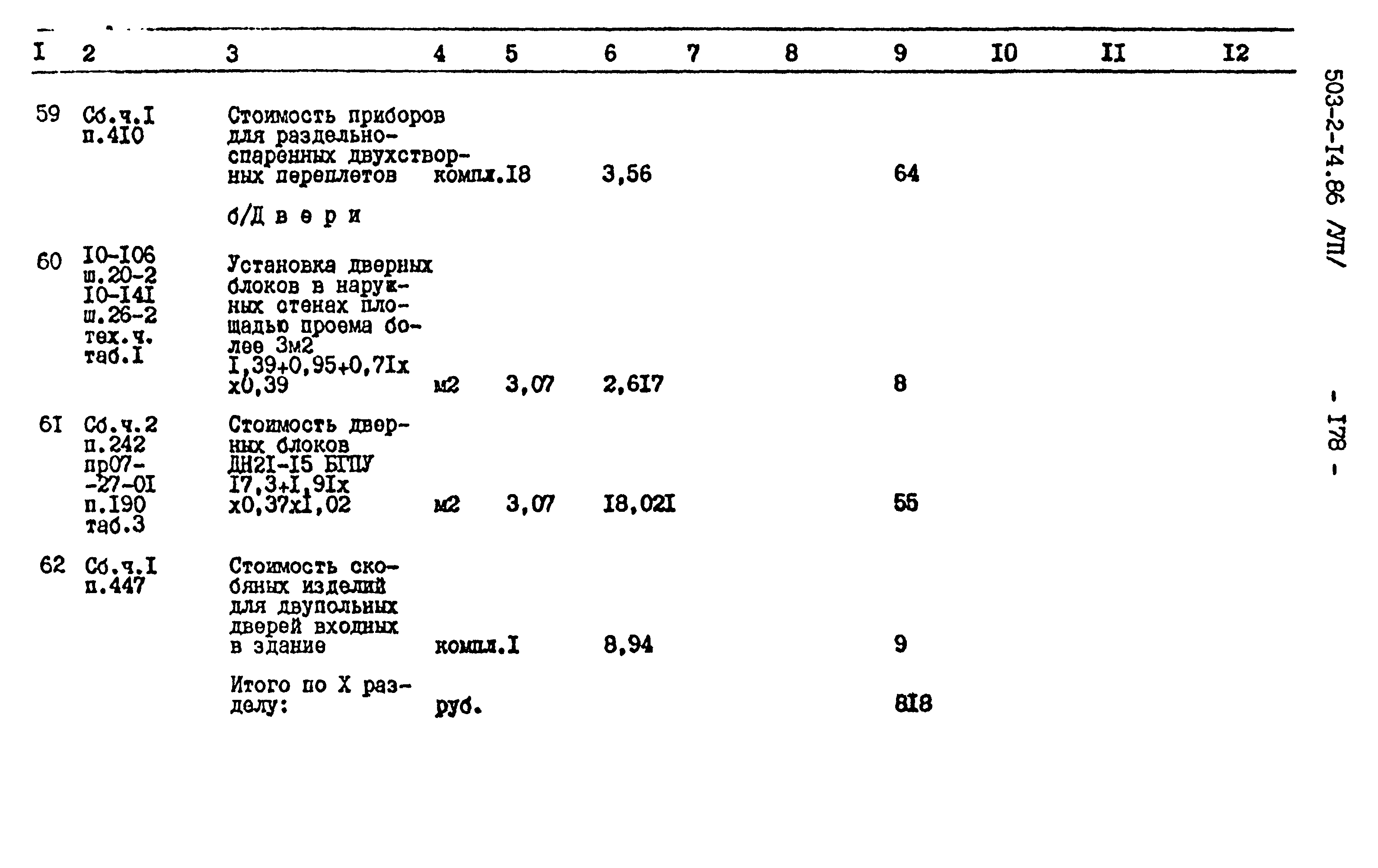Click row 59 reference Сб.ч.I п.410
This screenshot has width=1378, height=868.
pyautogui.click(x=100, y=130)
